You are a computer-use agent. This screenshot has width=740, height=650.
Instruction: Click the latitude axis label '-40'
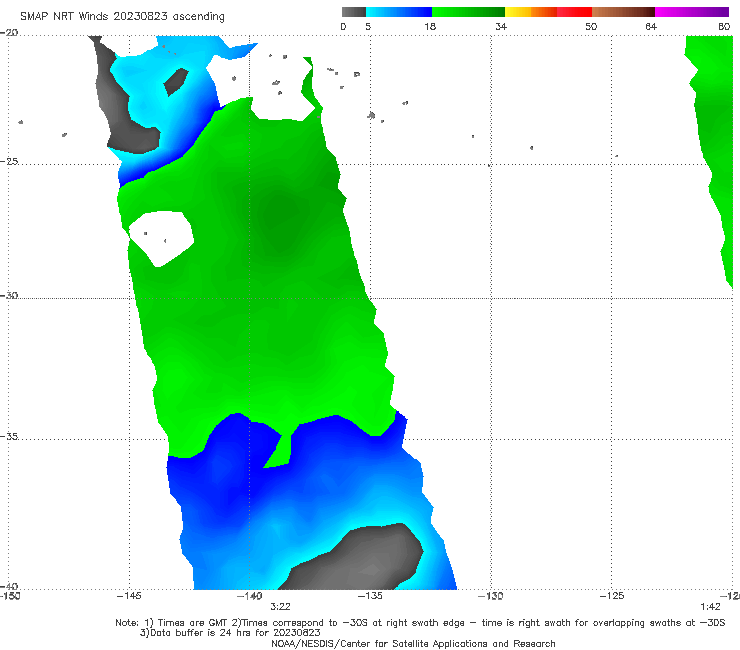tap(9, 586)
